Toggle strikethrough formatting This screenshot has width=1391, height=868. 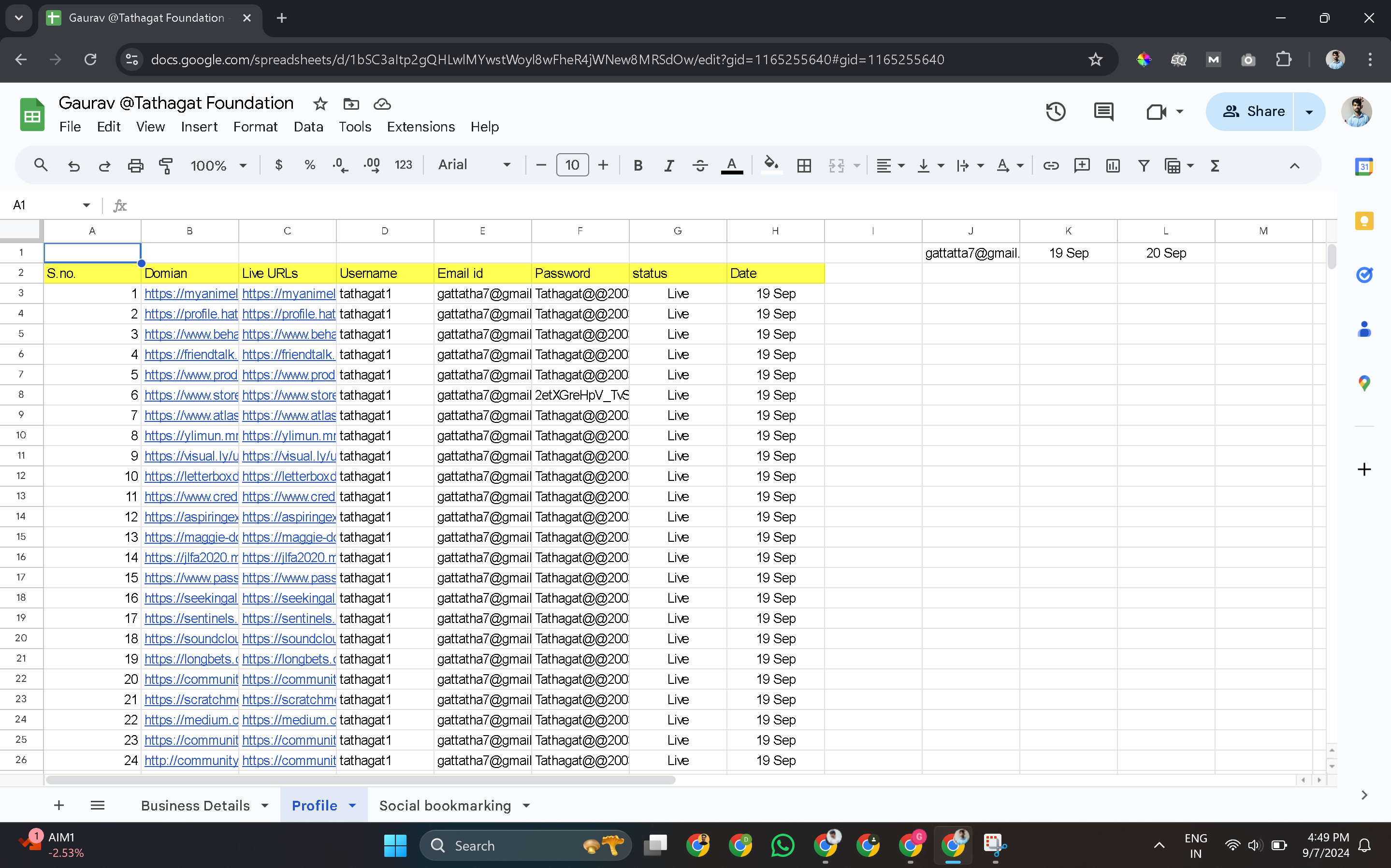pos(700,165)
